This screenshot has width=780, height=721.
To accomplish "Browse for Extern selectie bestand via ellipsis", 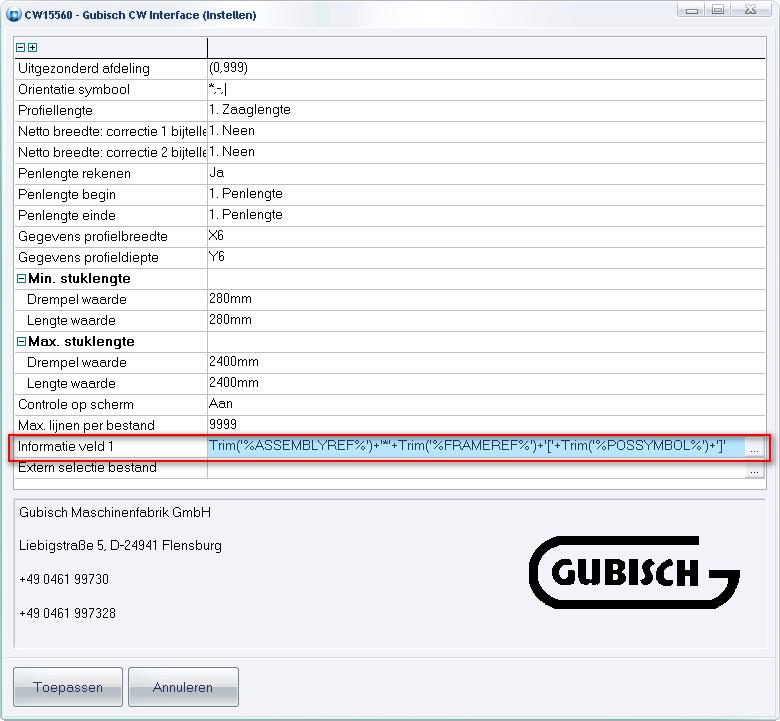I will pos(754,469).
